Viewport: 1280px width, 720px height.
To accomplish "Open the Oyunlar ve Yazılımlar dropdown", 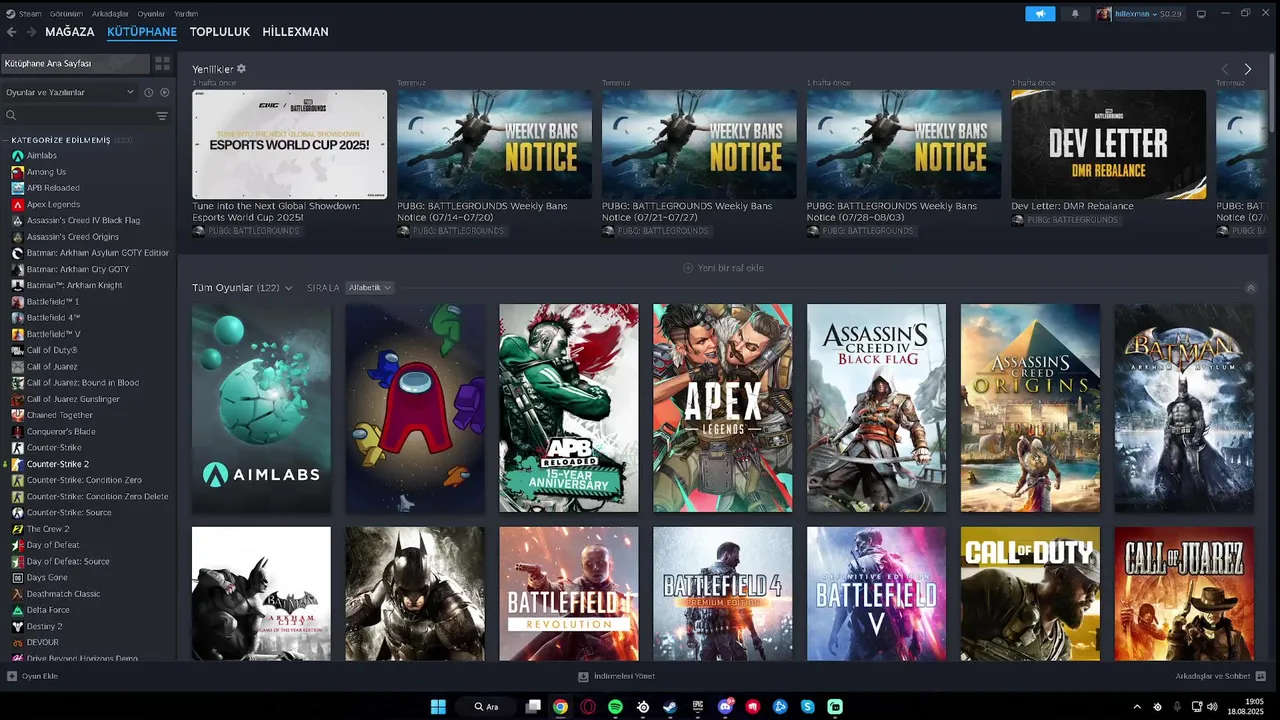I will pyautogui.click(x=69, y=92).
